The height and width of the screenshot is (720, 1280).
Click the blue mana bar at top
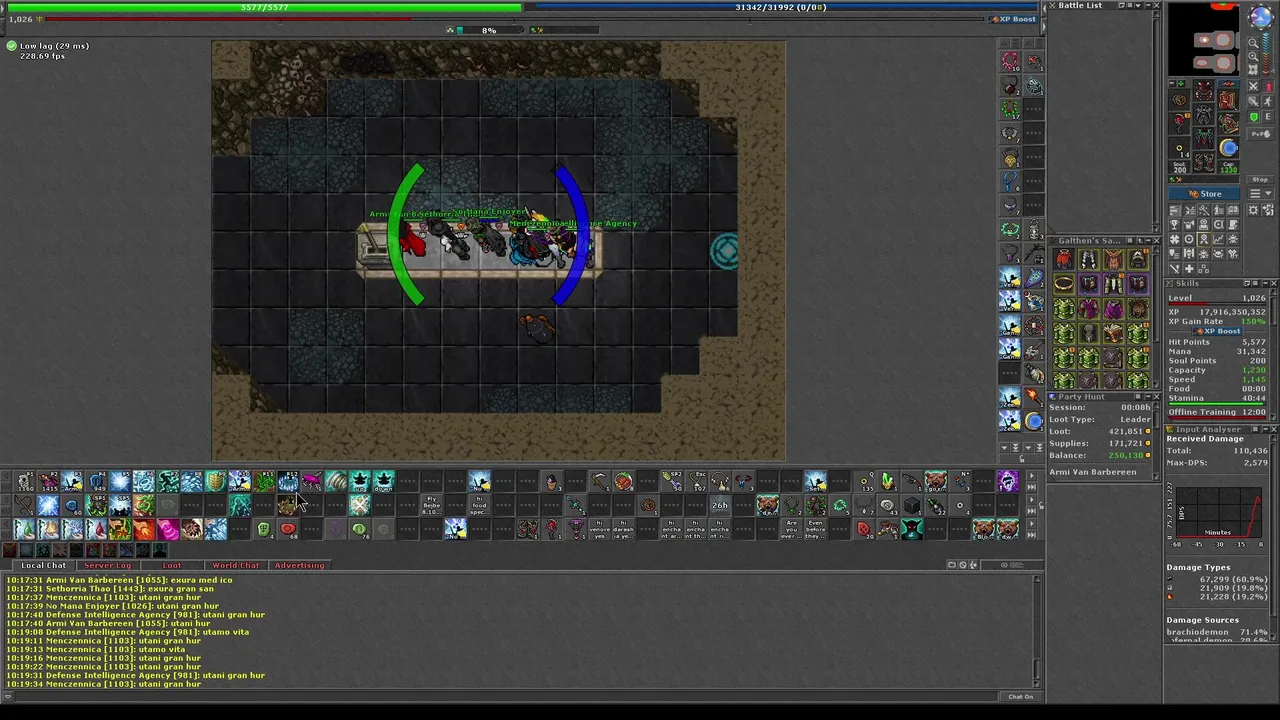(x=785, y=7)
